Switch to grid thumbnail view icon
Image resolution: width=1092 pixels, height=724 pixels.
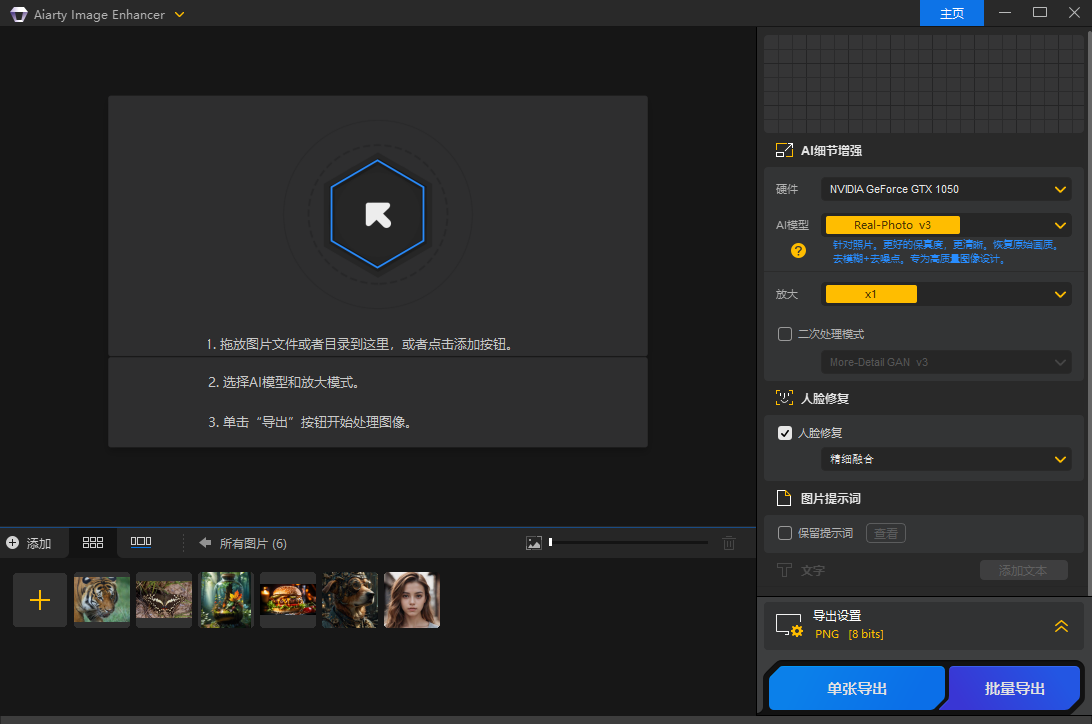93,542
